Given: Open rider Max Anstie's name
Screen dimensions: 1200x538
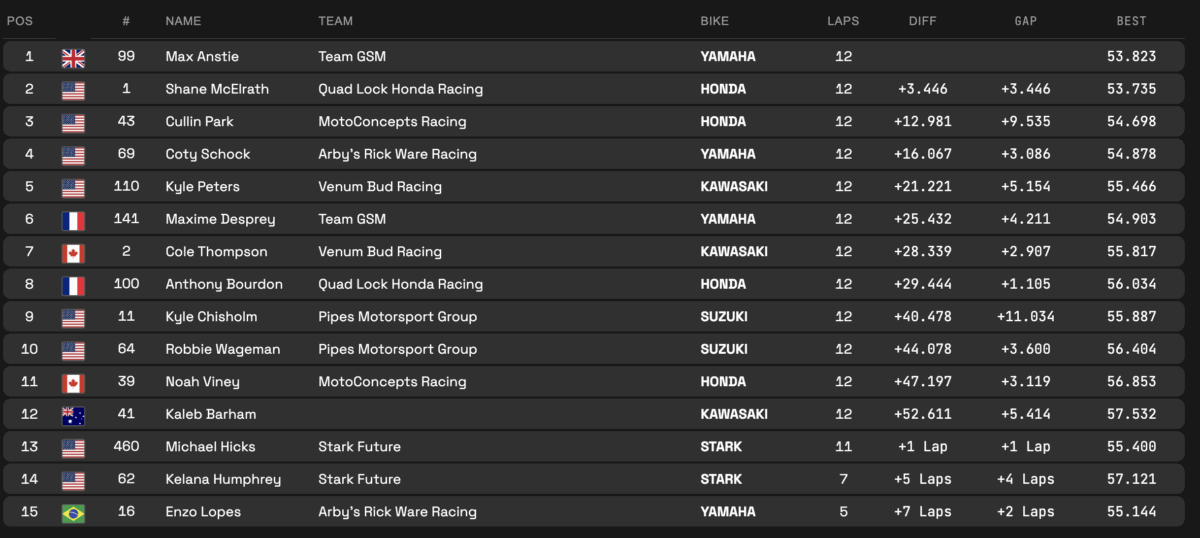Looking at the screenshot, I should coord(202,57).
